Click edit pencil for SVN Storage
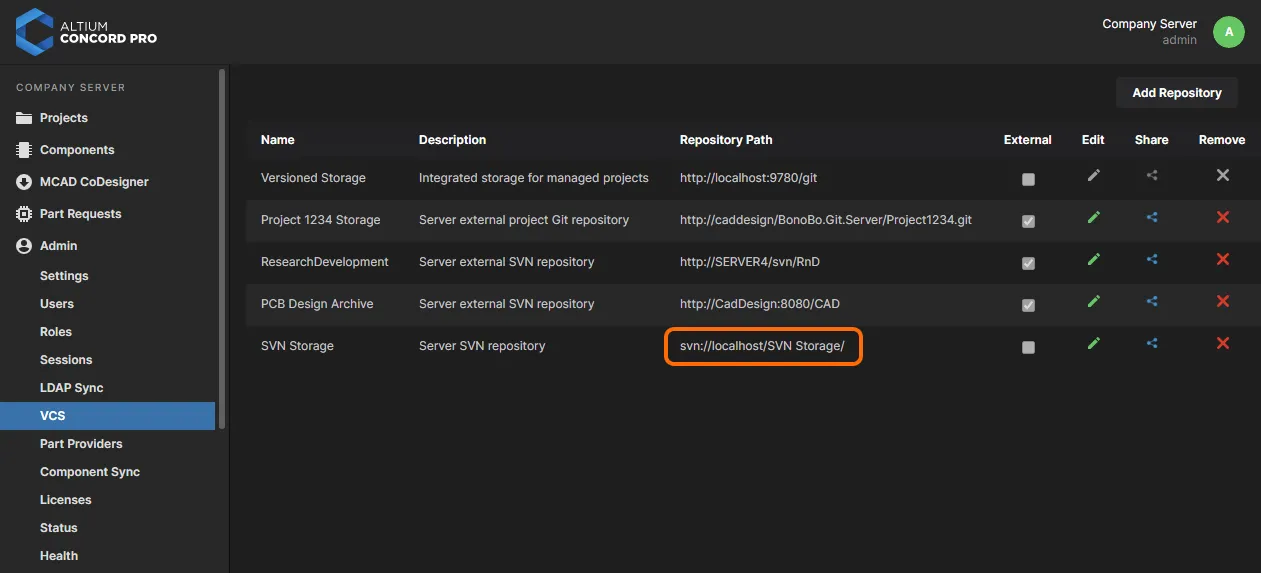Image resolution: width=1261 pixels, height=573 pixels. coord(1093,343)
